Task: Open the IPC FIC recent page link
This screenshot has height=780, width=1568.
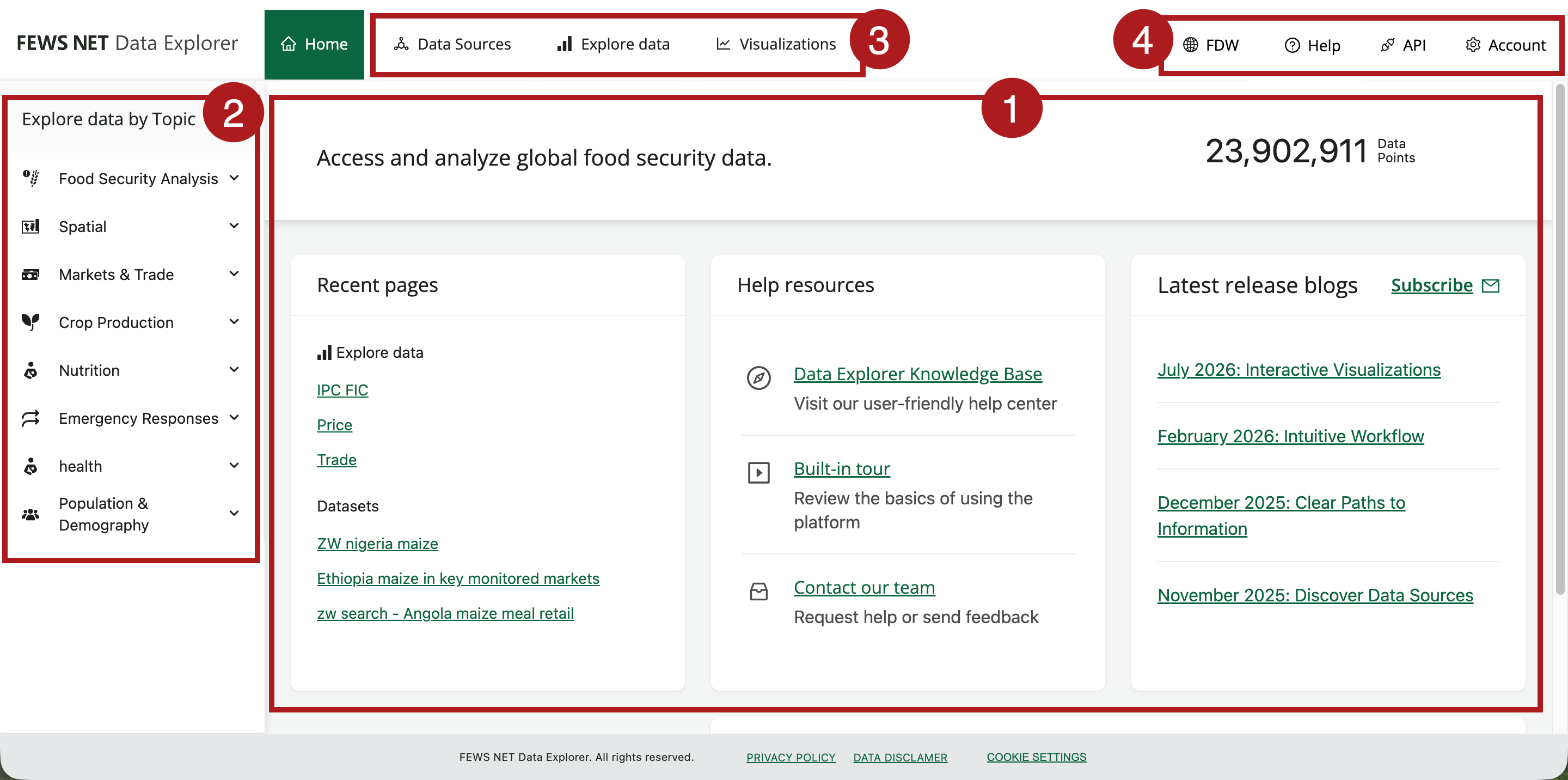Action: click(342, 389)
